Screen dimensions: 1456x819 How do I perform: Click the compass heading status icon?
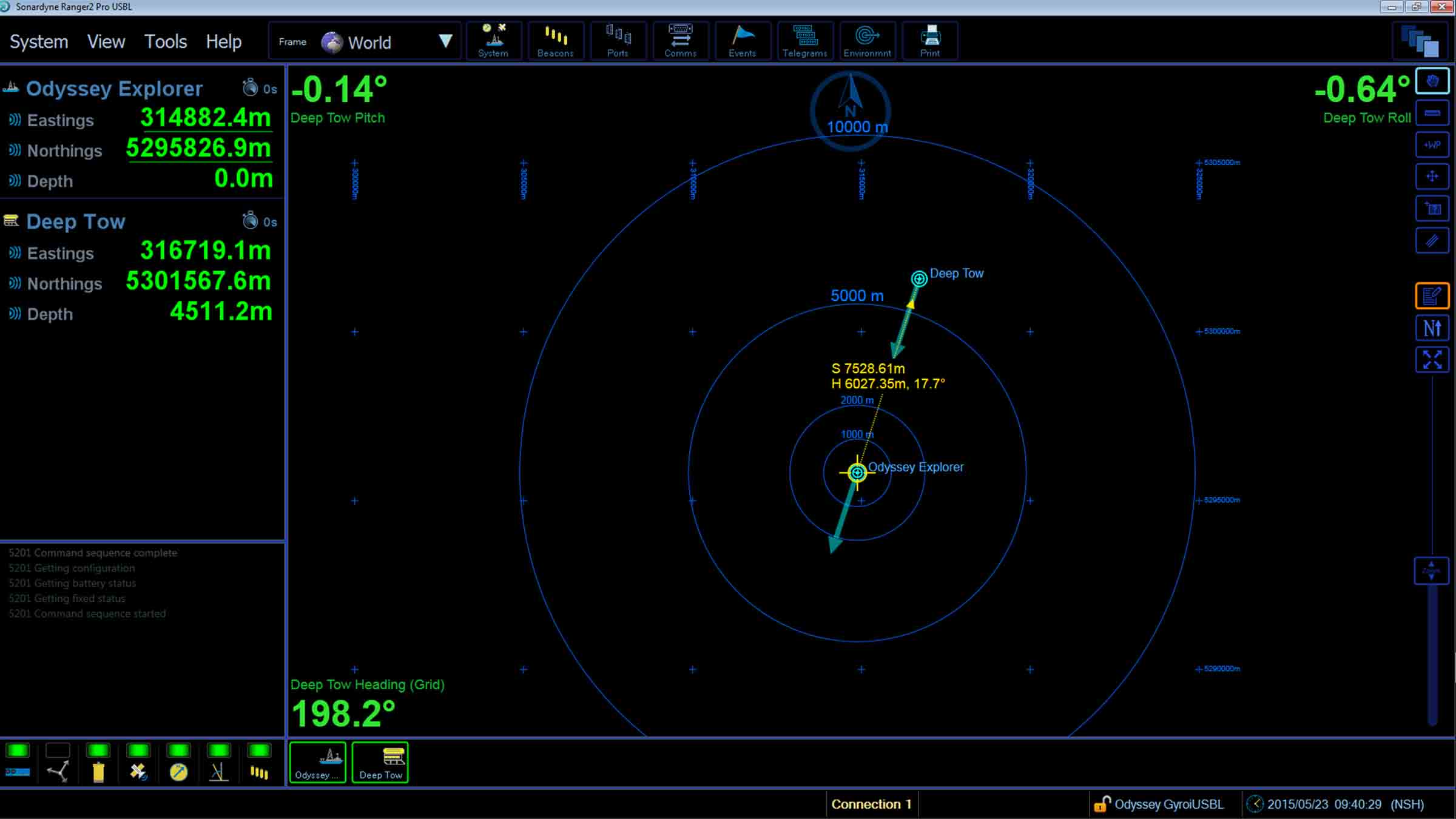tap(178, 772)
